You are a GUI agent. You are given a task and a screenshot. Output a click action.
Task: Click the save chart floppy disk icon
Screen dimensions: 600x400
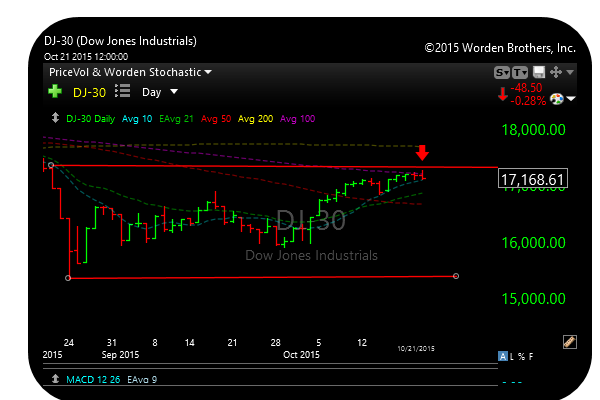click(539, 72)
